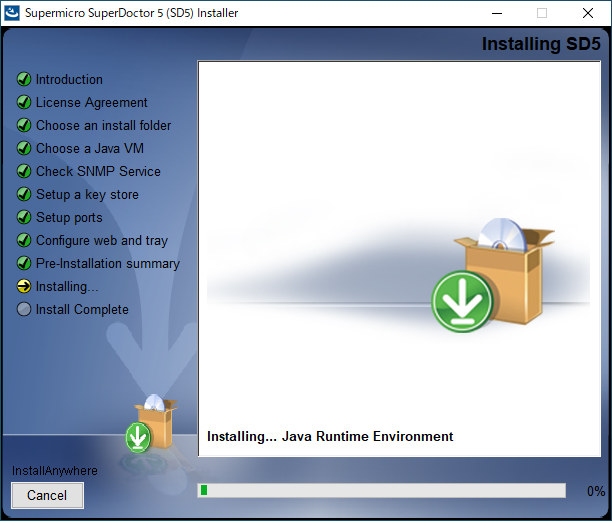Cancel the SD5 installation

tap(47, 495)
